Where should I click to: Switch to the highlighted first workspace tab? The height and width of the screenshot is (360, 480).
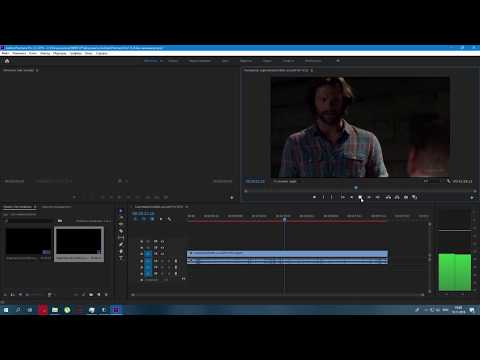click(151, 61)
